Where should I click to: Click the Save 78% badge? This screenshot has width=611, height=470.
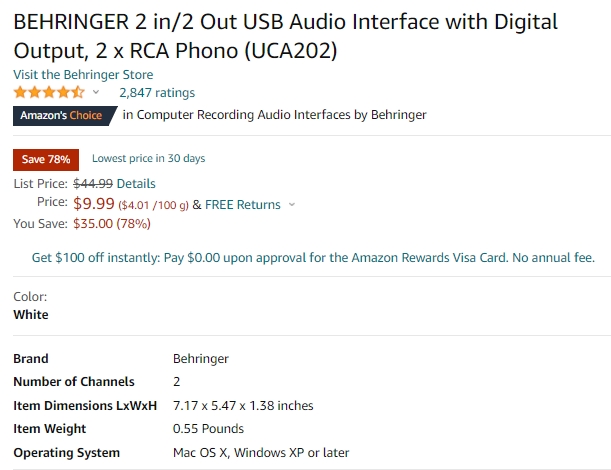(x=46, y=159)
